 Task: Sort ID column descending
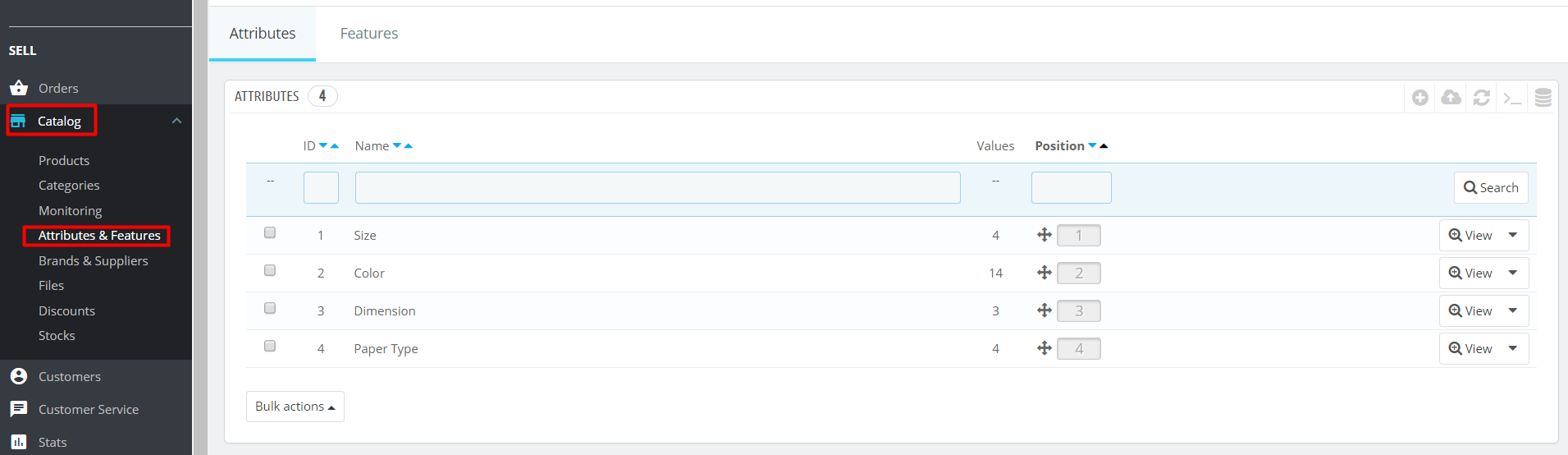point(323,145)
